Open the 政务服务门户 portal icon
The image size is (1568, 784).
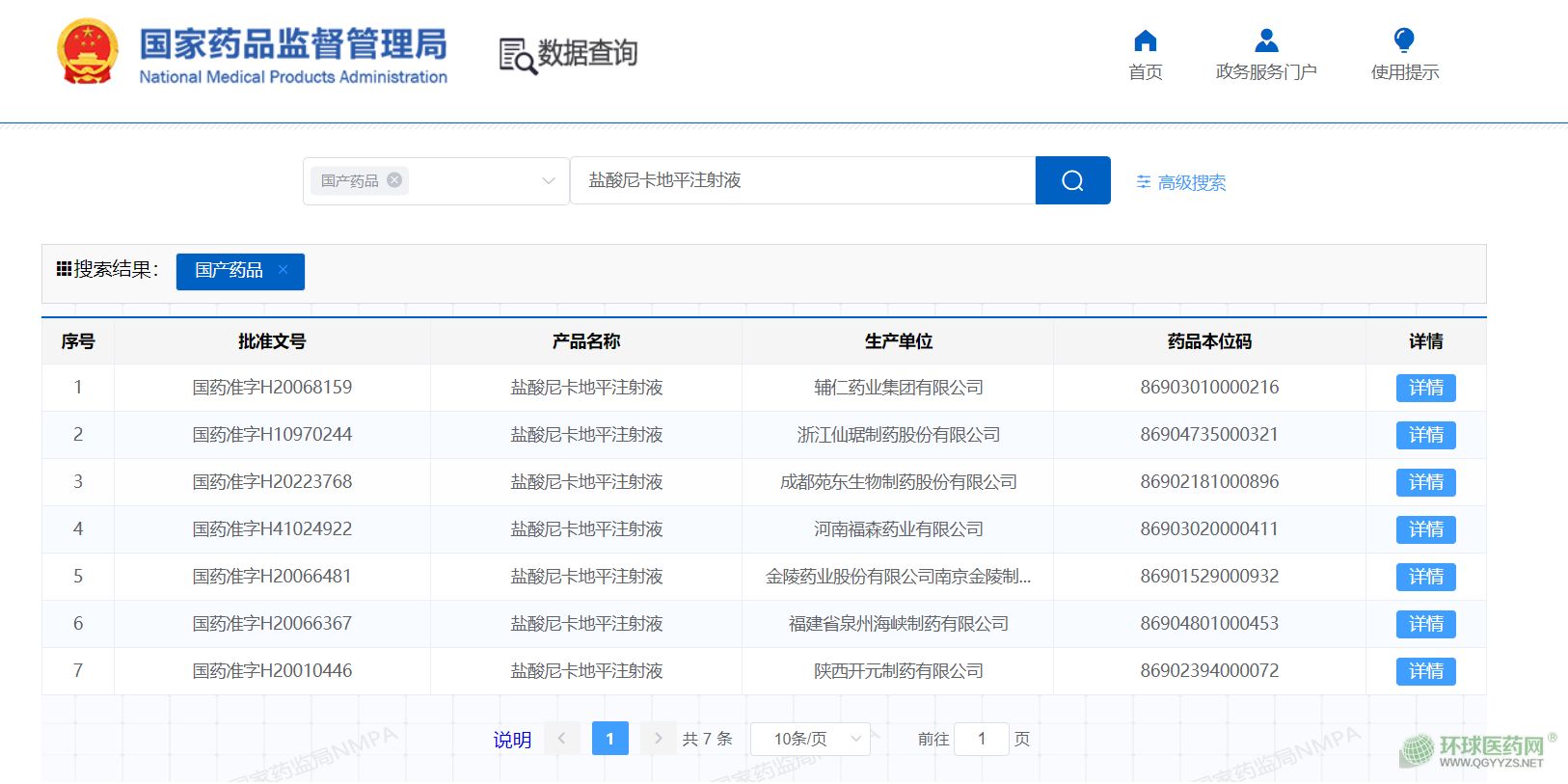pyautogui.click(x=1265, y=41)
